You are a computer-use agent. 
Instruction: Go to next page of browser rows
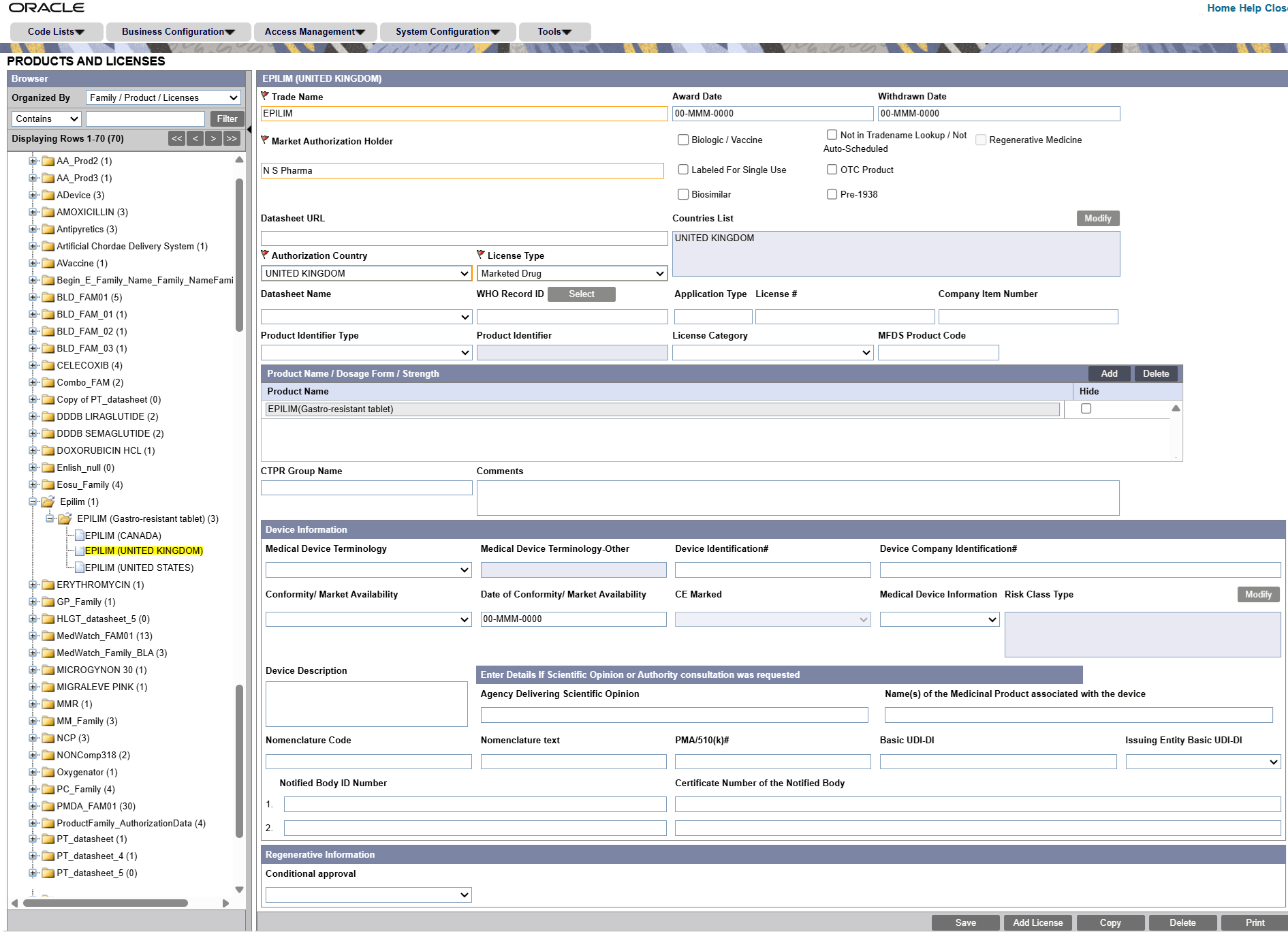[213, 138]
